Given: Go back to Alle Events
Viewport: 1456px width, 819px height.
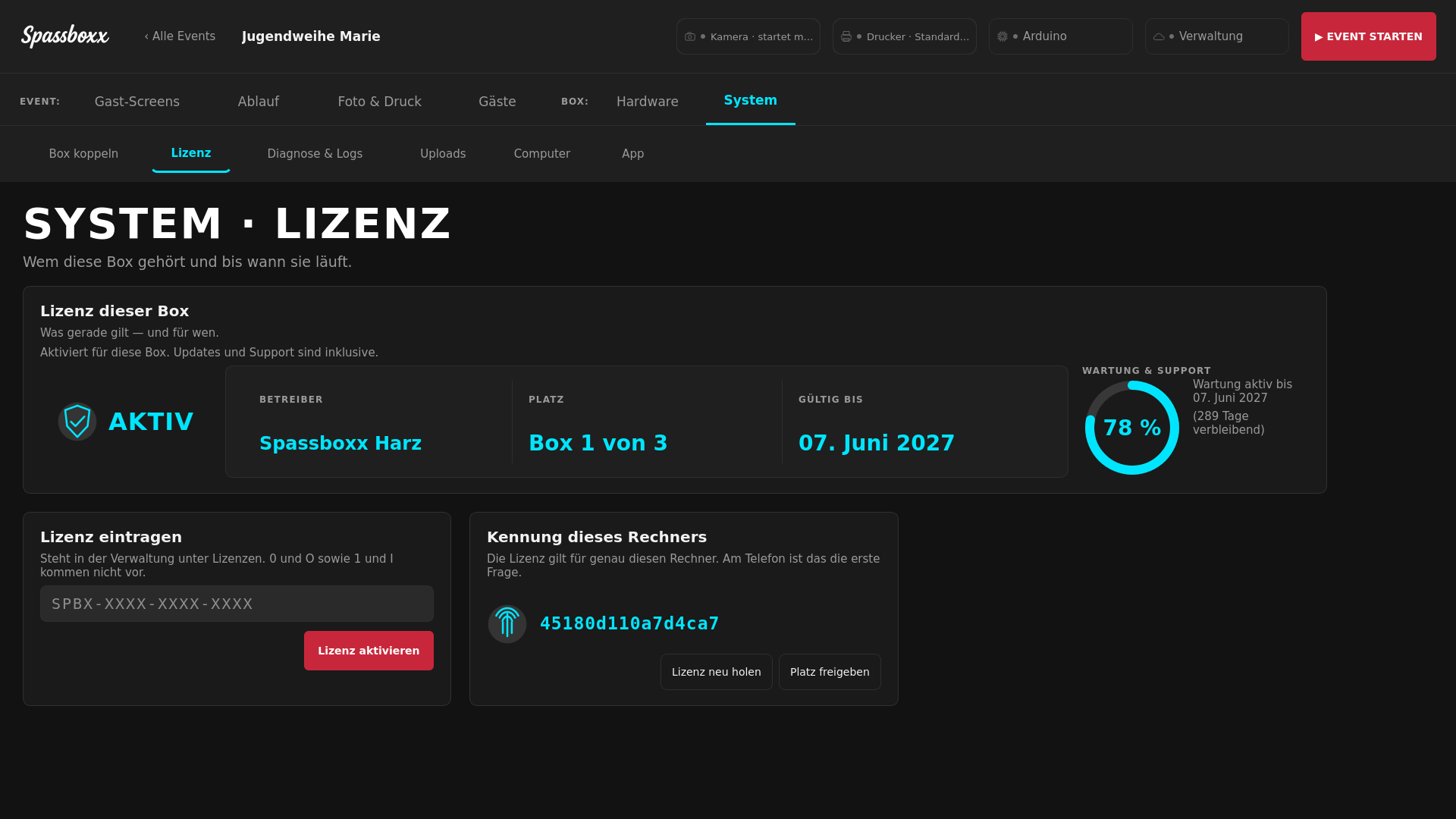Looking at the screenshot, I should pyautogui.click(x=180, y=36).
